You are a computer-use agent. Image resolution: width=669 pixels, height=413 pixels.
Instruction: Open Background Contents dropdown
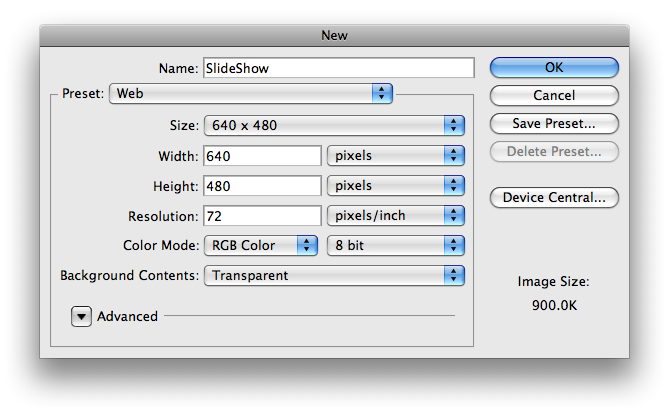335,275
